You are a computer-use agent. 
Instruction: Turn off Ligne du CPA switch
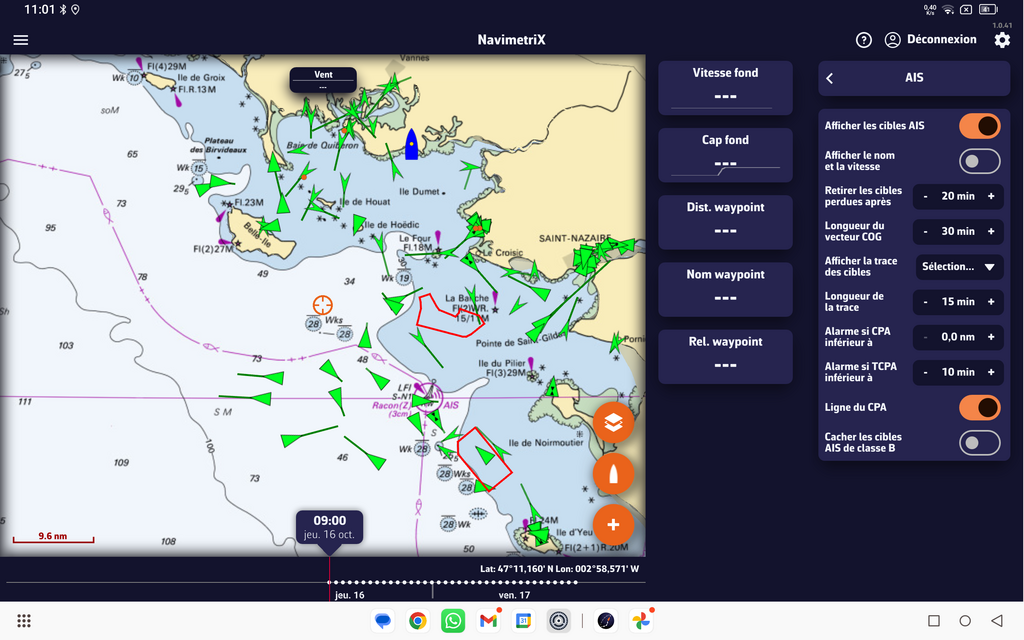979,407
